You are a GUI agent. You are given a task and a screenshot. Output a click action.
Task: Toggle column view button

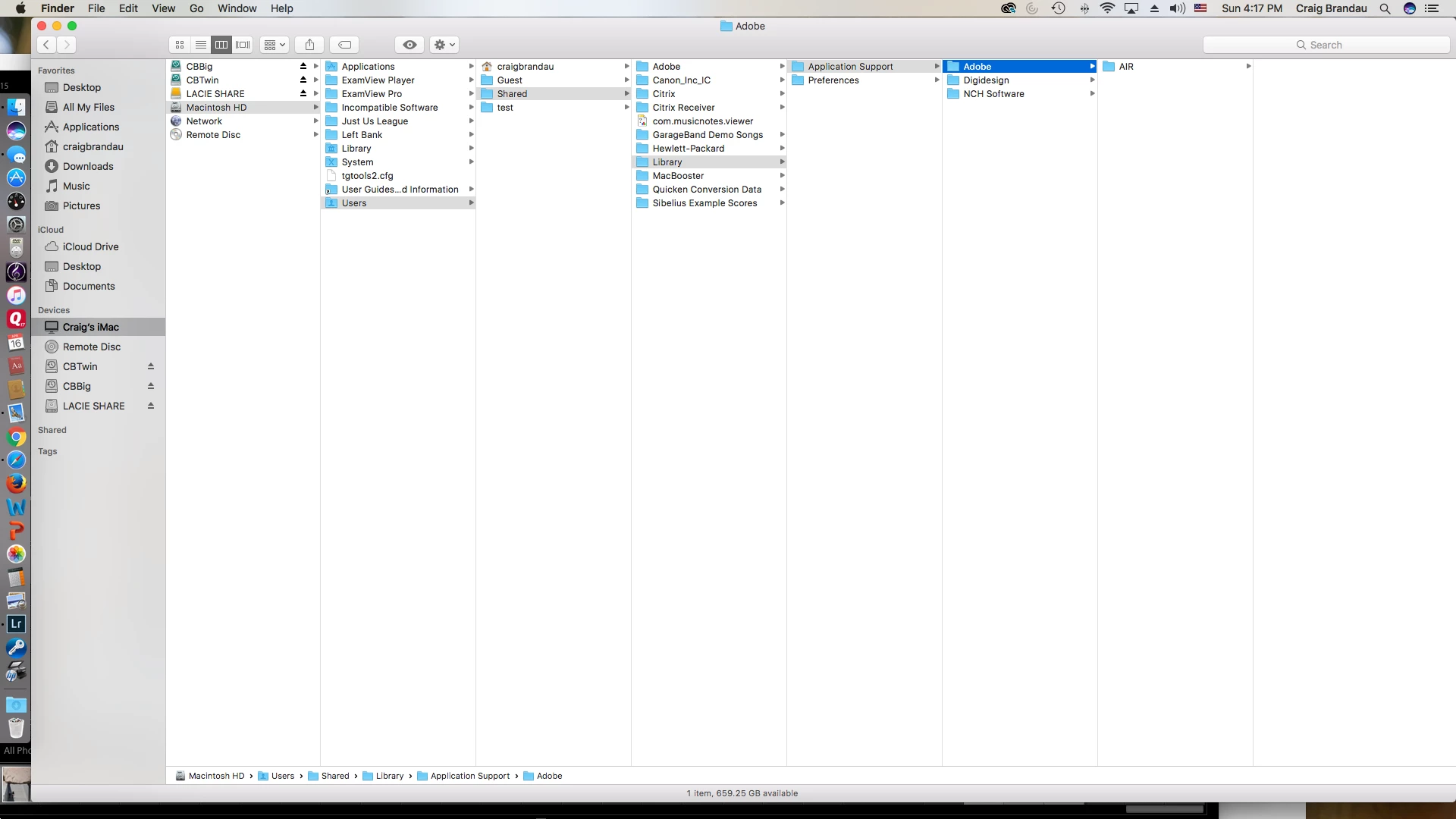(x=221, y=45)
